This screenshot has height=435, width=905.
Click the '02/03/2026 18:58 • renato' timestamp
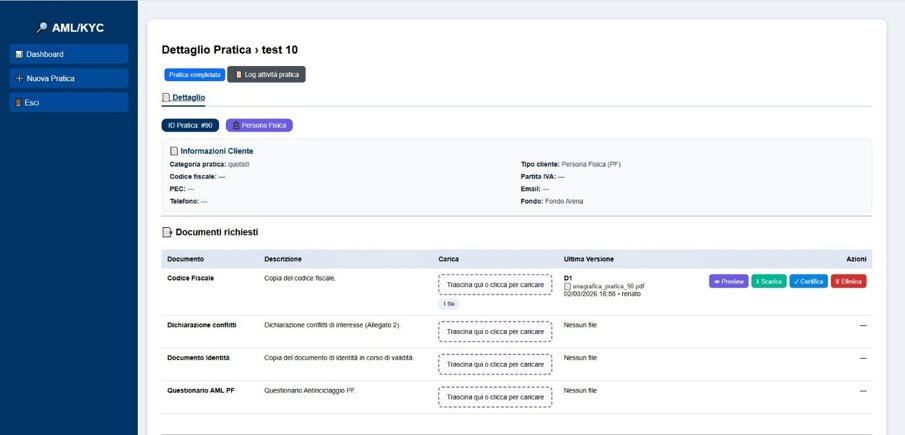pos(602,294)
